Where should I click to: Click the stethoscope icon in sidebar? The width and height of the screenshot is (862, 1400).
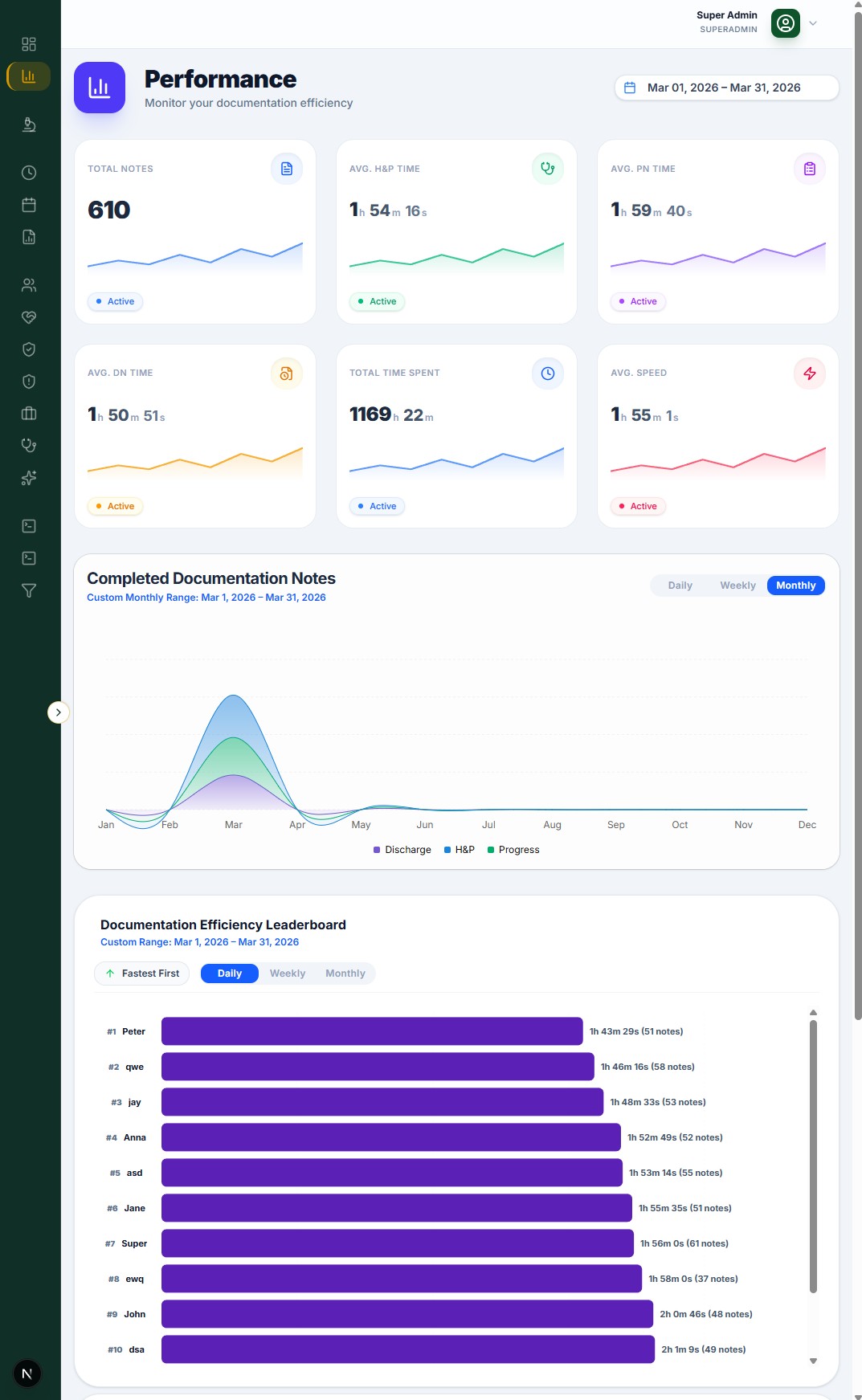coord(29,446)
